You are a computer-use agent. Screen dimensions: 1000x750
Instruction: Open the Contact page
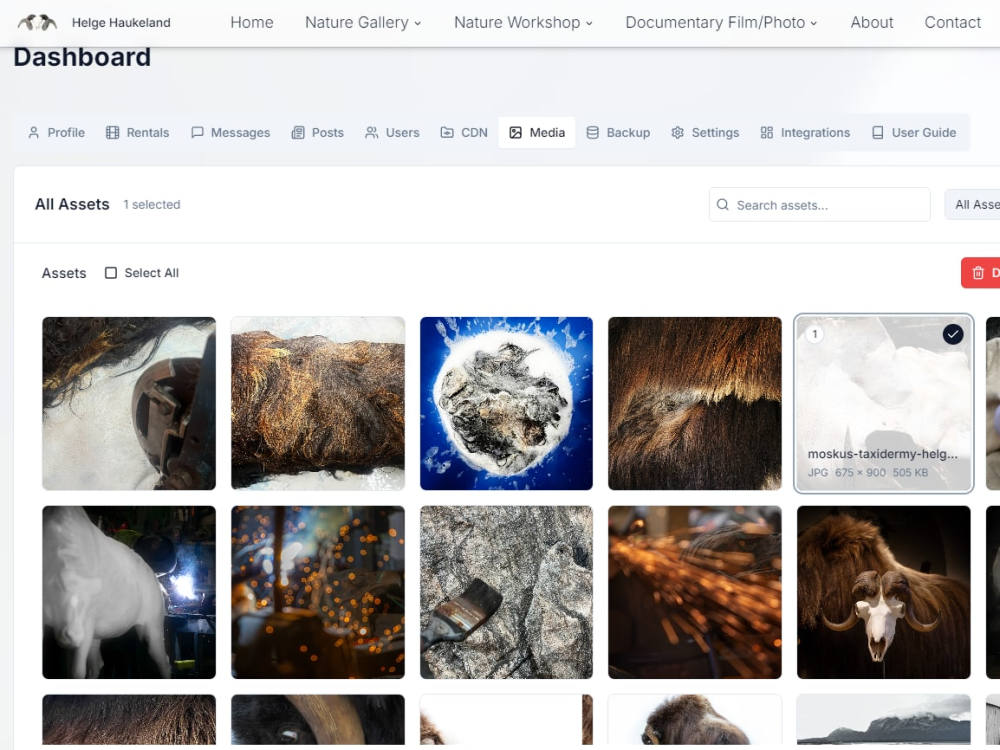[x=953, y=22]
